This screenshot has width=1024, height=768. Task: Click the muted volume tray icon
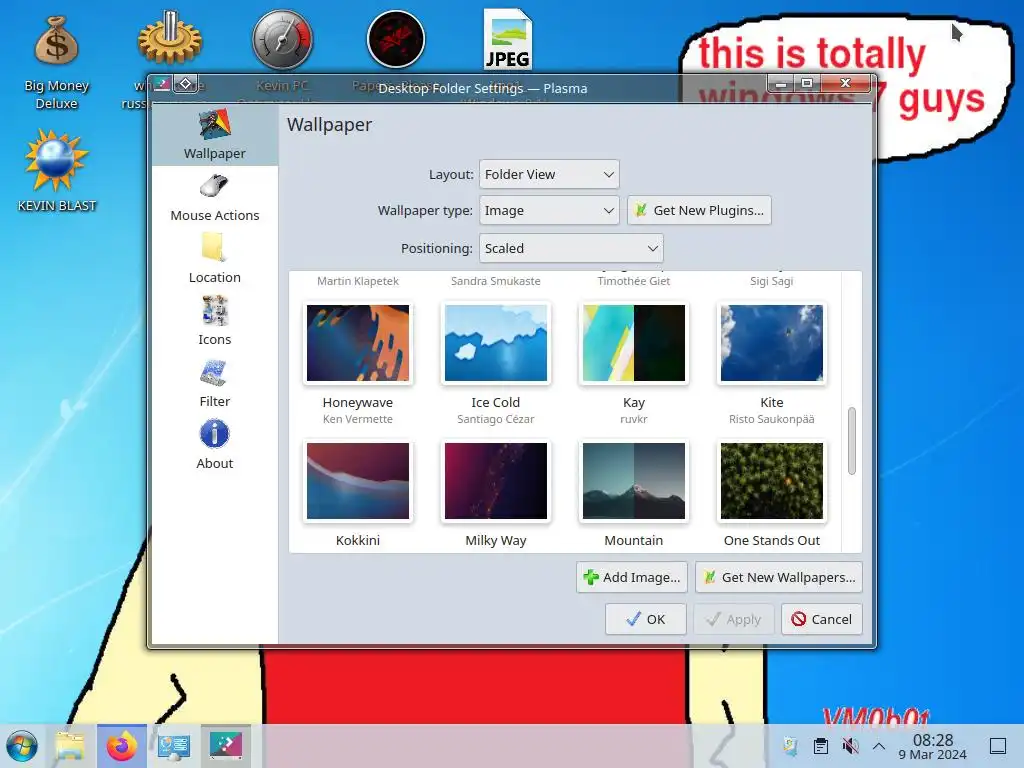(x=850, y=746)
